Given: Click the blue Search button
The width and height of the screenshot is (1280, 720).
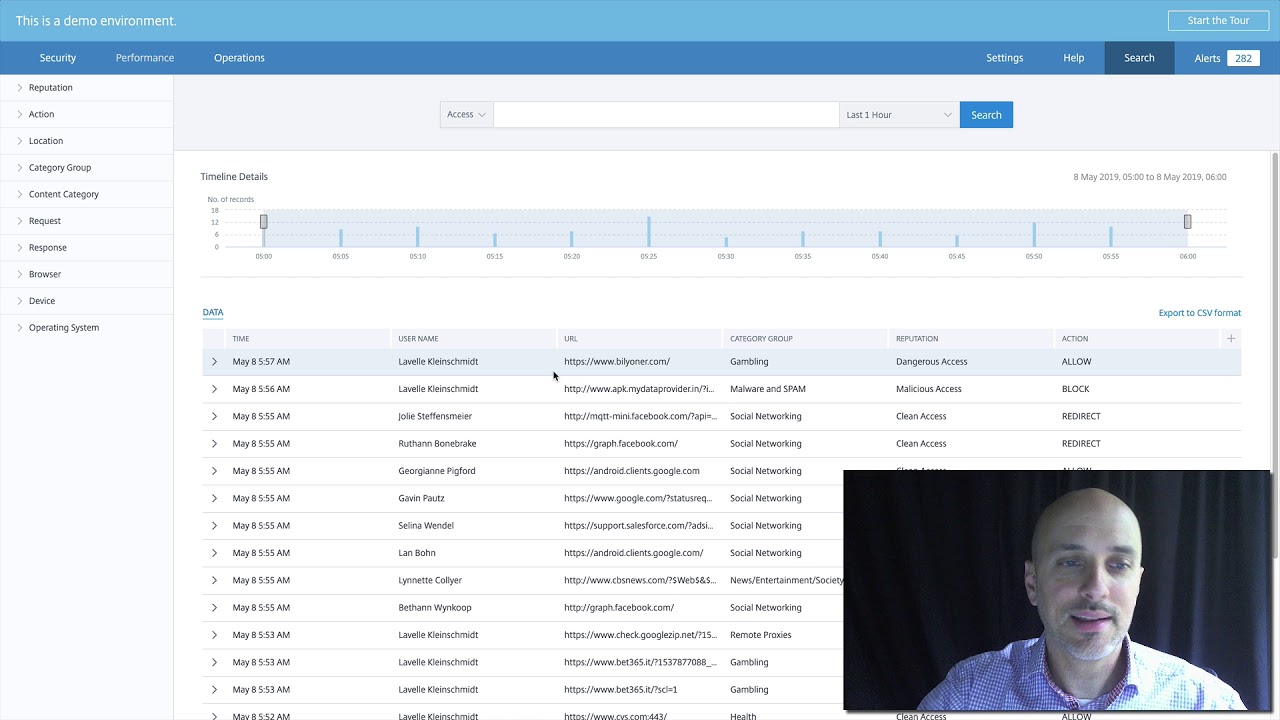Looking at the screenshot, I should pyautogui.click(x=986, y=115).
